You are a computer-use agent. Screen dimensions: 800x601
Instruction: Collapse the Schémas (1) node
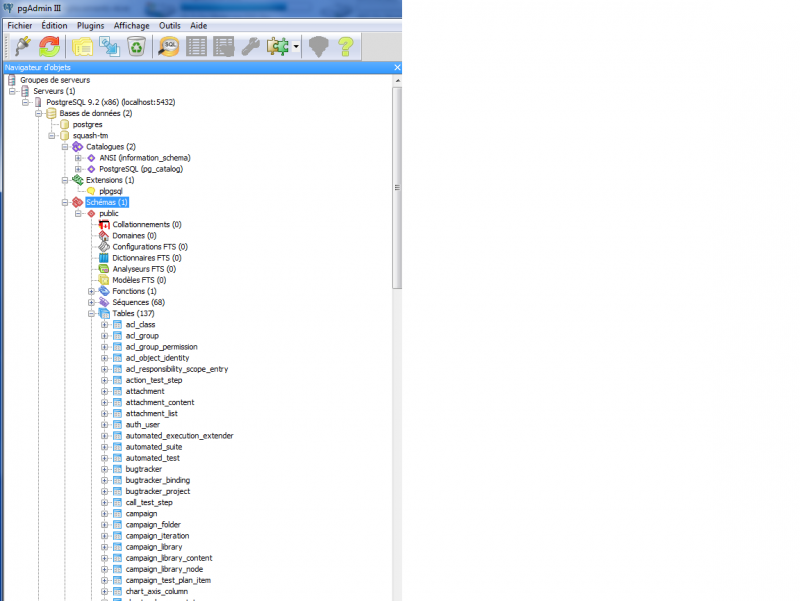(65, 203)
